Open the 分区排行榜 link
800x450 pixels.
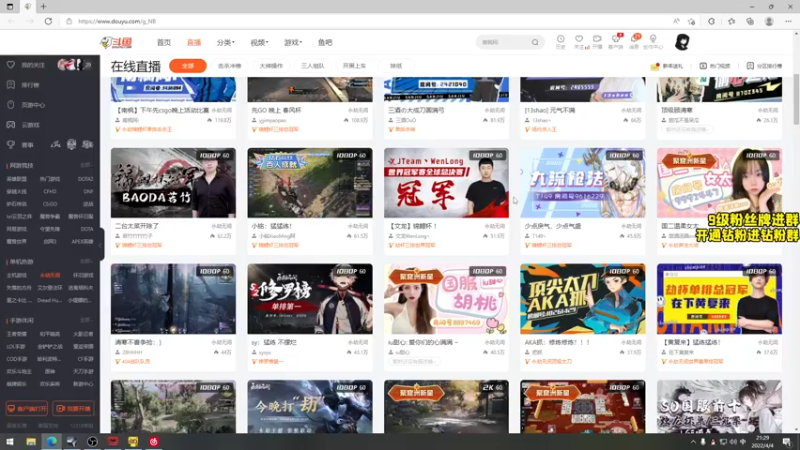click(764, 66)
